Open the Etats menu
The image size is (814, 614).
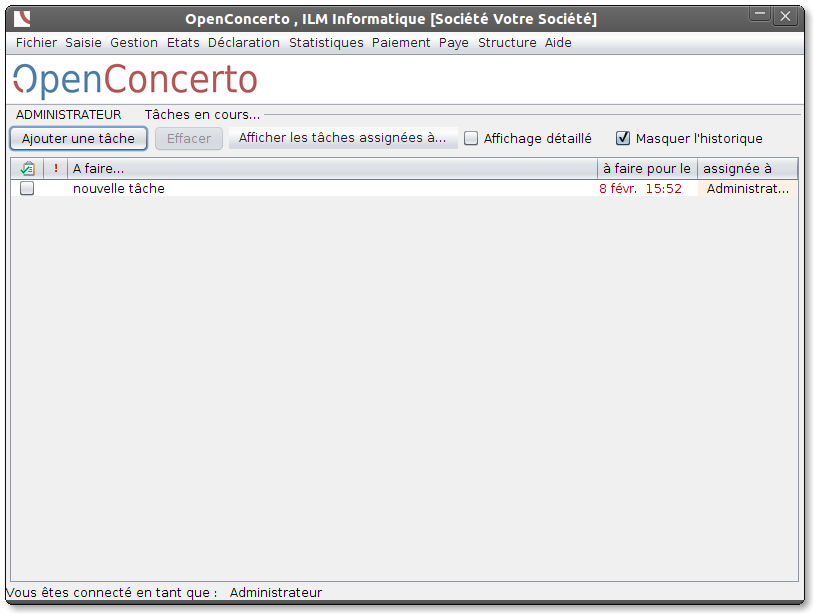coord(183,43)
